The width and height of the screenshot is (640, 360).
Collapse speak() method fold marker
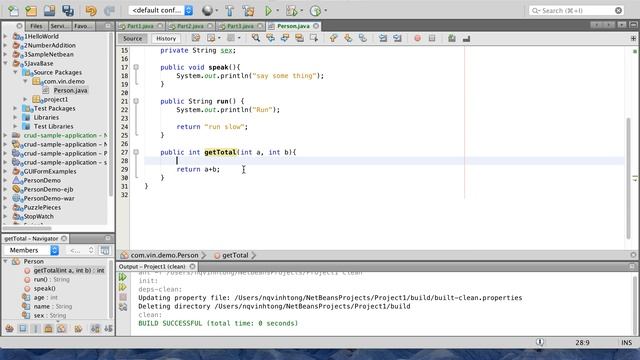[x=136, y=67]
